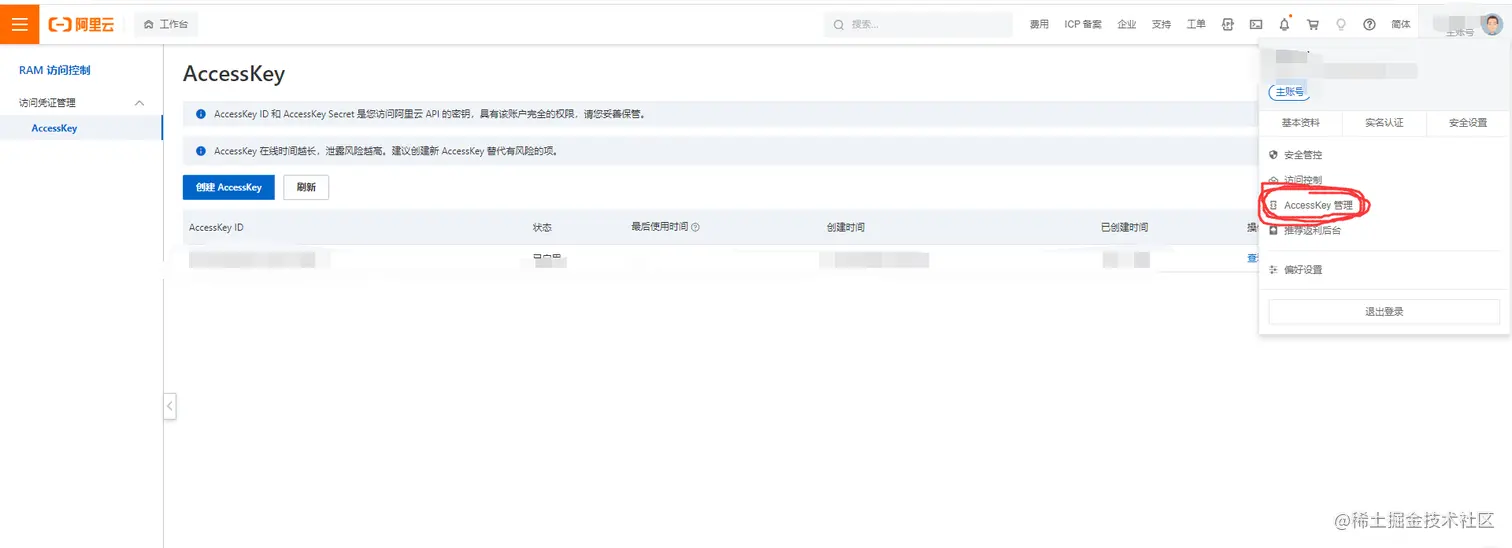
Task: Click the 刷新 refresh button
Action: click(306, 187)
